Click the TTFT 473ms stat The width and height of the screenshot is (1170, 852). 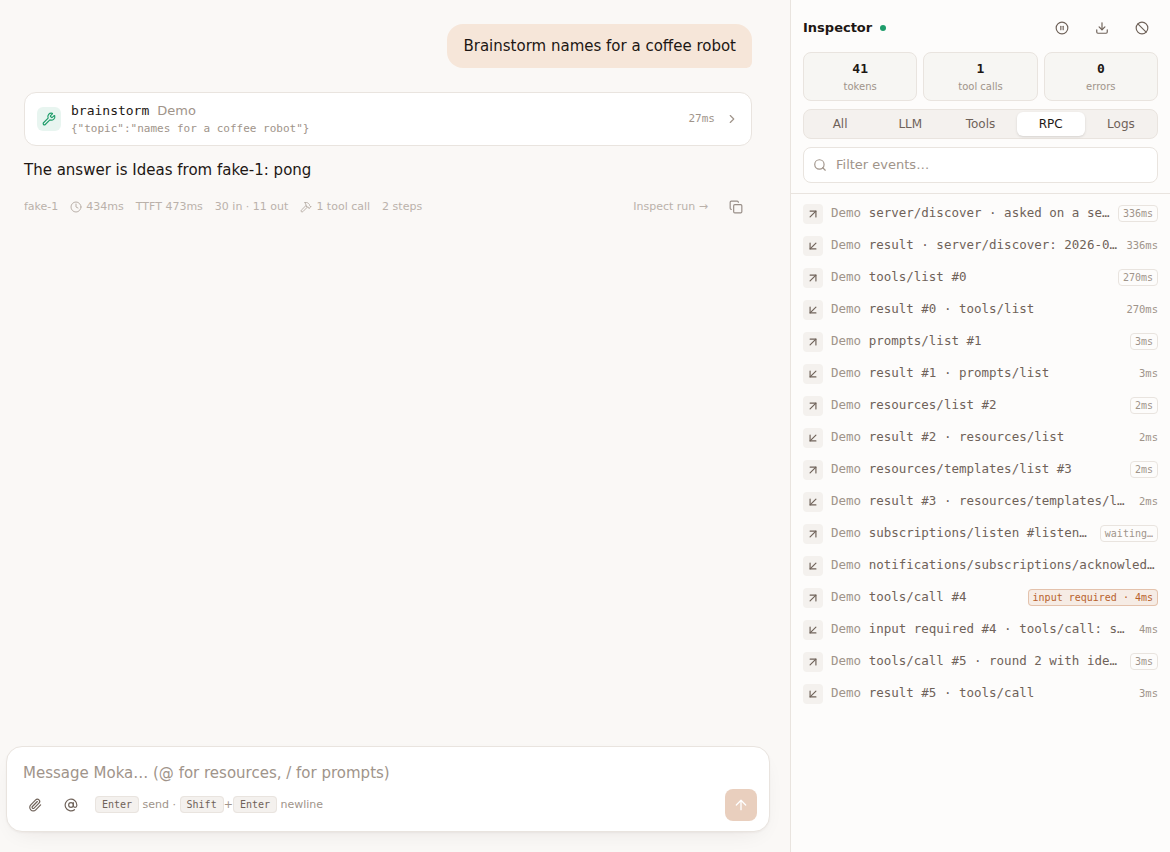pyautogui.click(x=169, y=207)
